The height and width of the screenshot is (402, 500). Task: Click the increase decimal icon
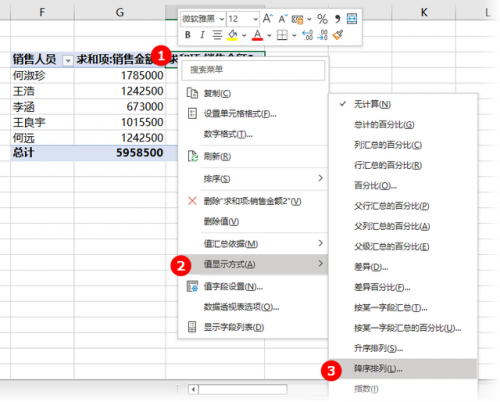coord(307,35)
